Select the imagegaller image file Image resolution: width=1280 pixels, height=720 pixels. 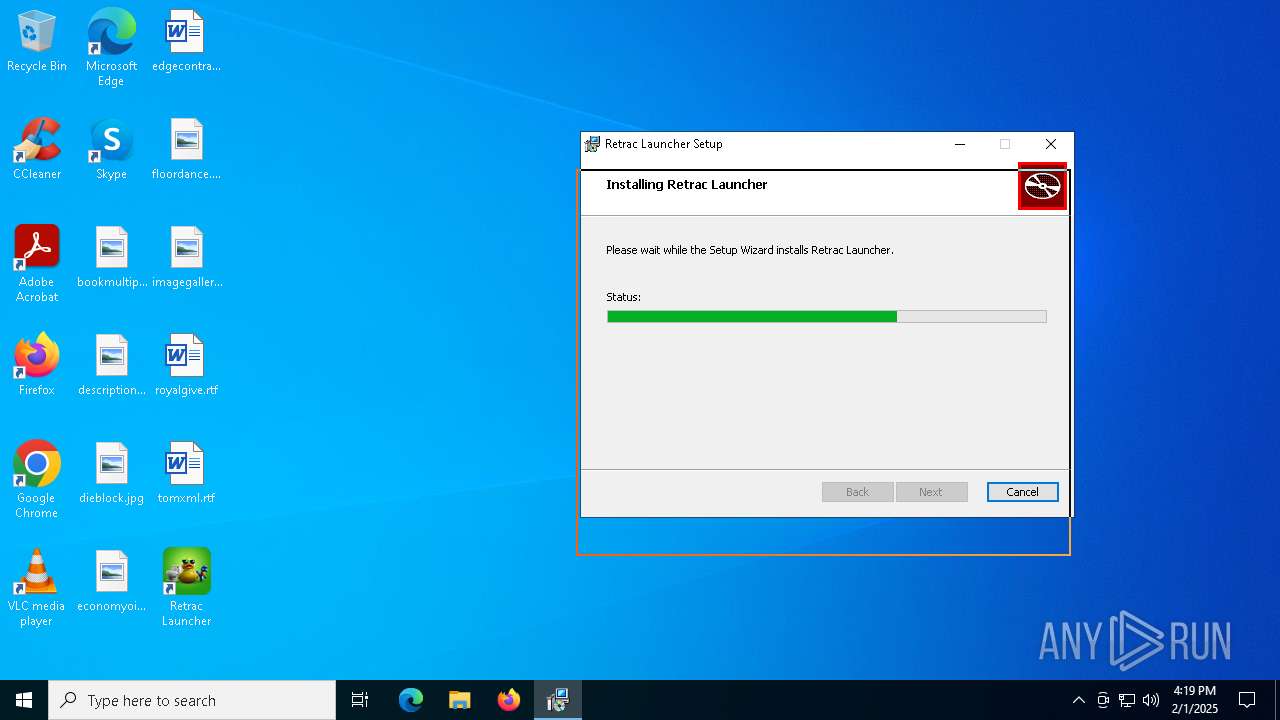[186, 257]
